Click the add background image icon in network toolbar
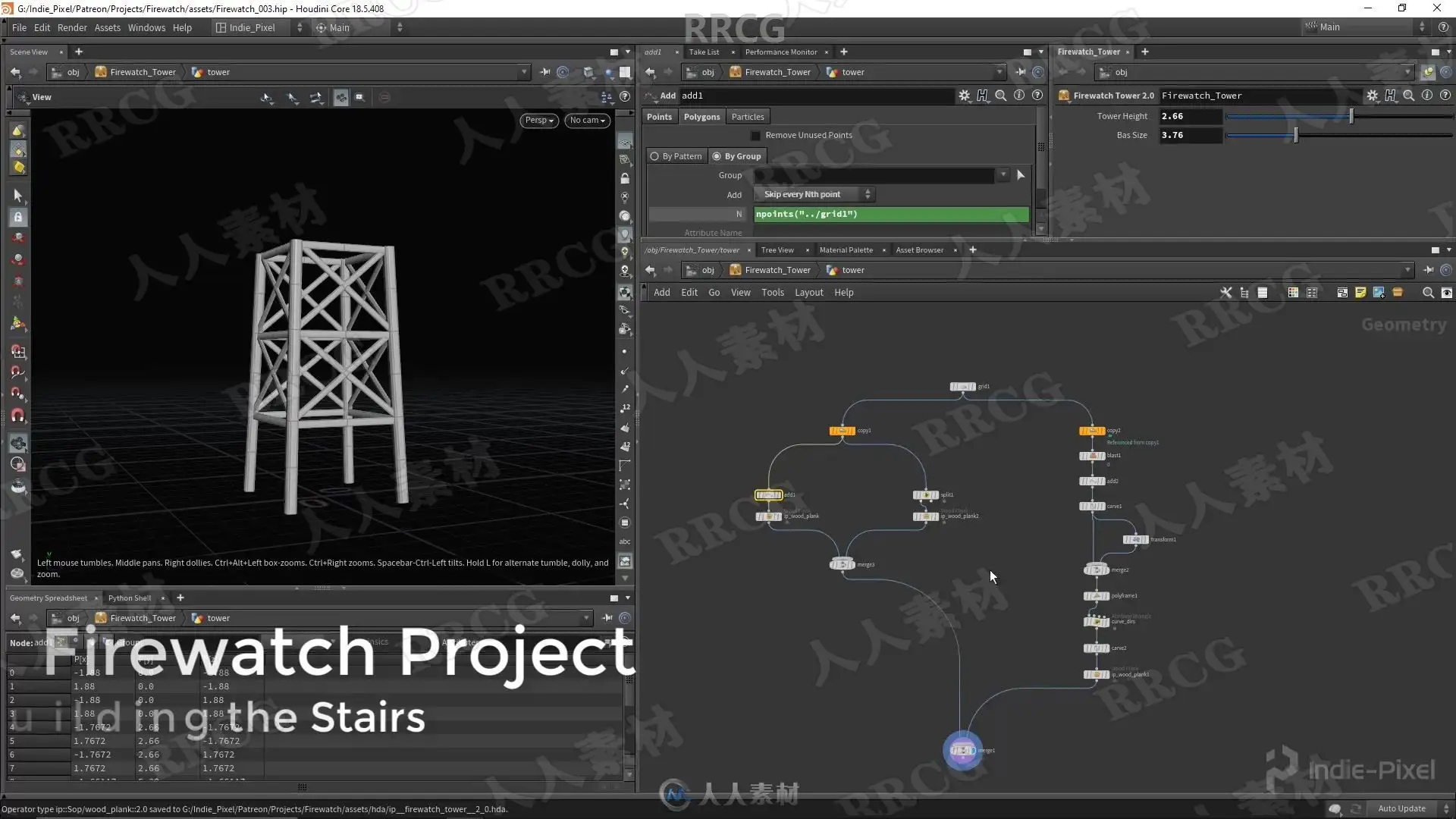Image resolution: width=1456 pixels, height=819 pixels. pos(1379,293)
